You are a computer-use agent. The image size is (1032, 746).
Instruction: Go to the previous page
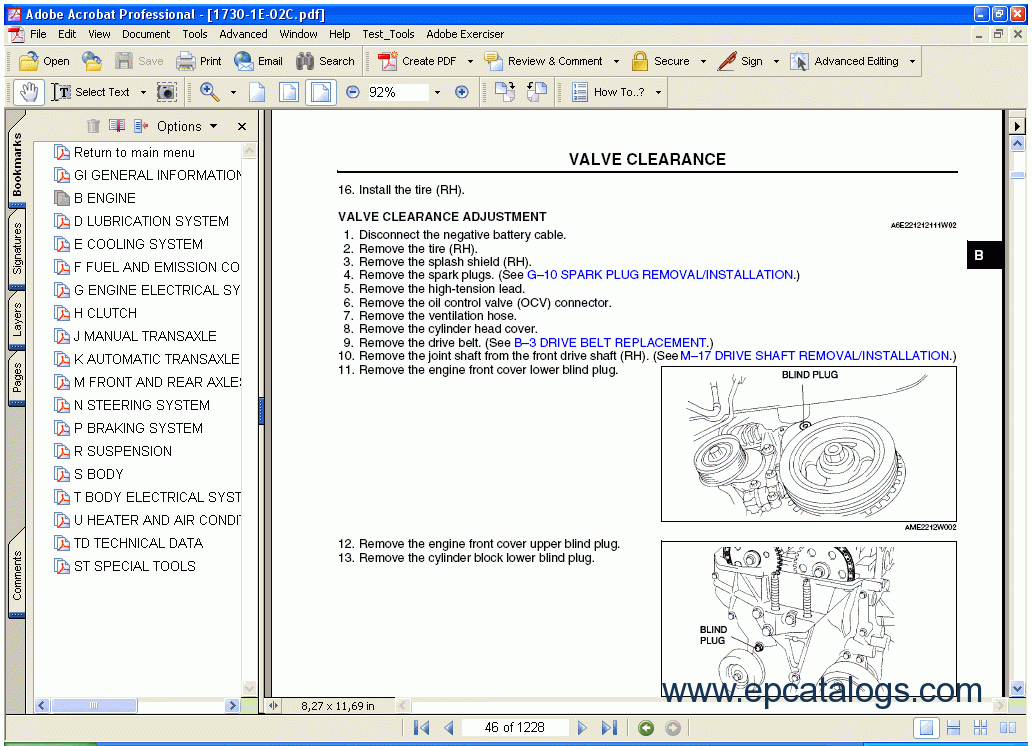pos(449,728)
